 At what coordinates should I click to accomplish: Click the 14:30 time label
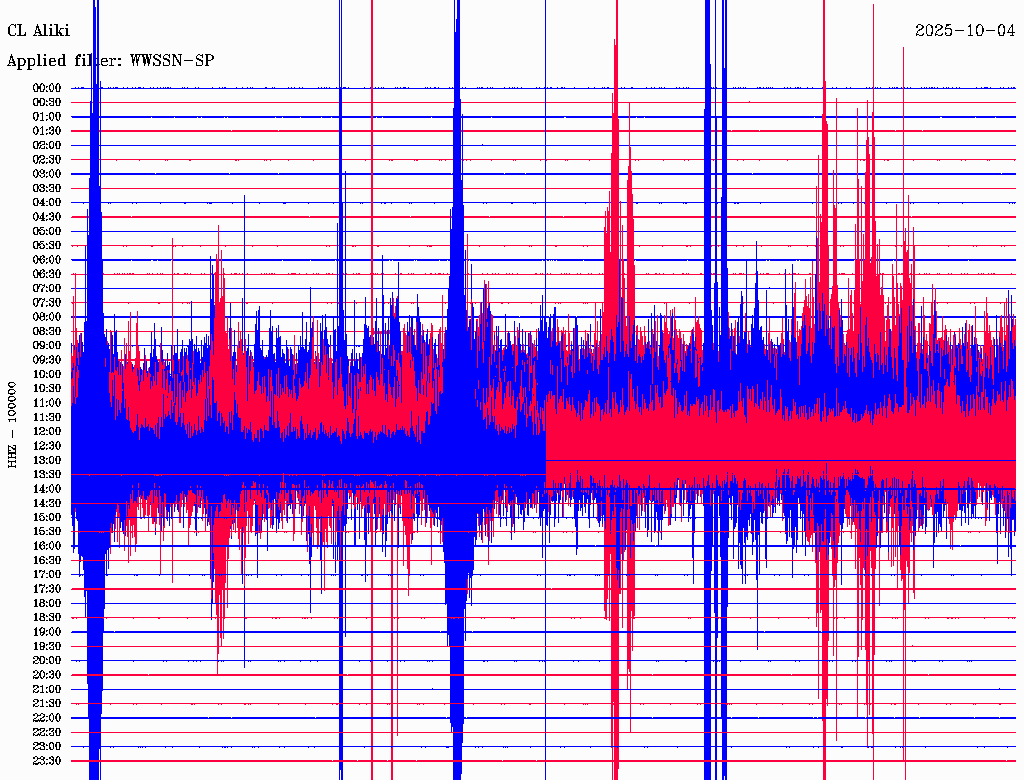tap(47, 504)
